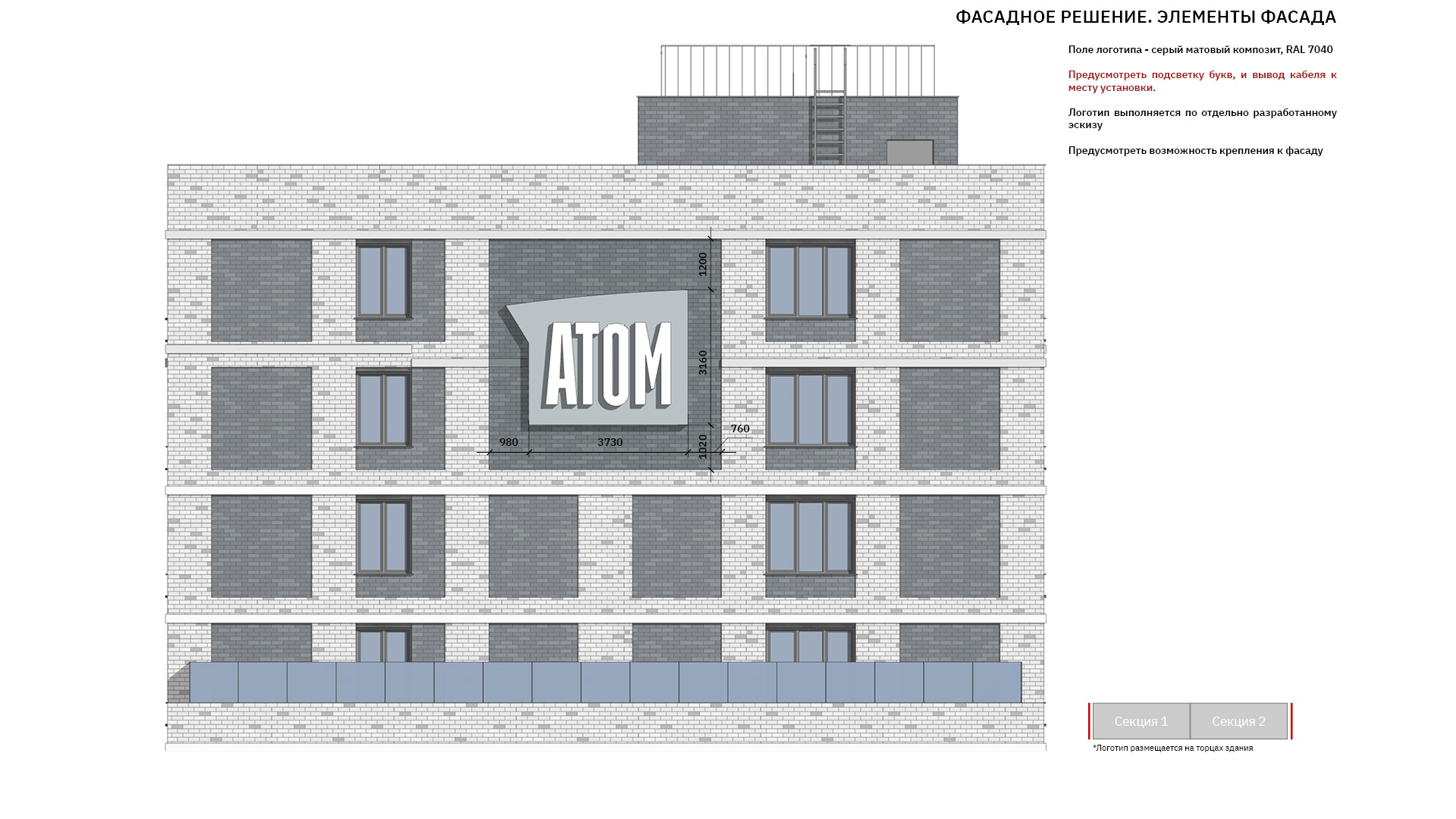Click the small grey hatch on rooftop structure

click(910, 152)
